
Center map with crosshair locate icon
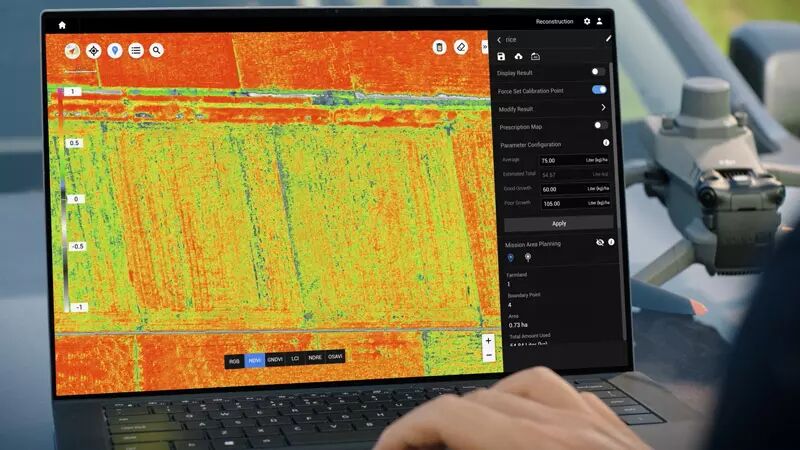tap(93, 51)
